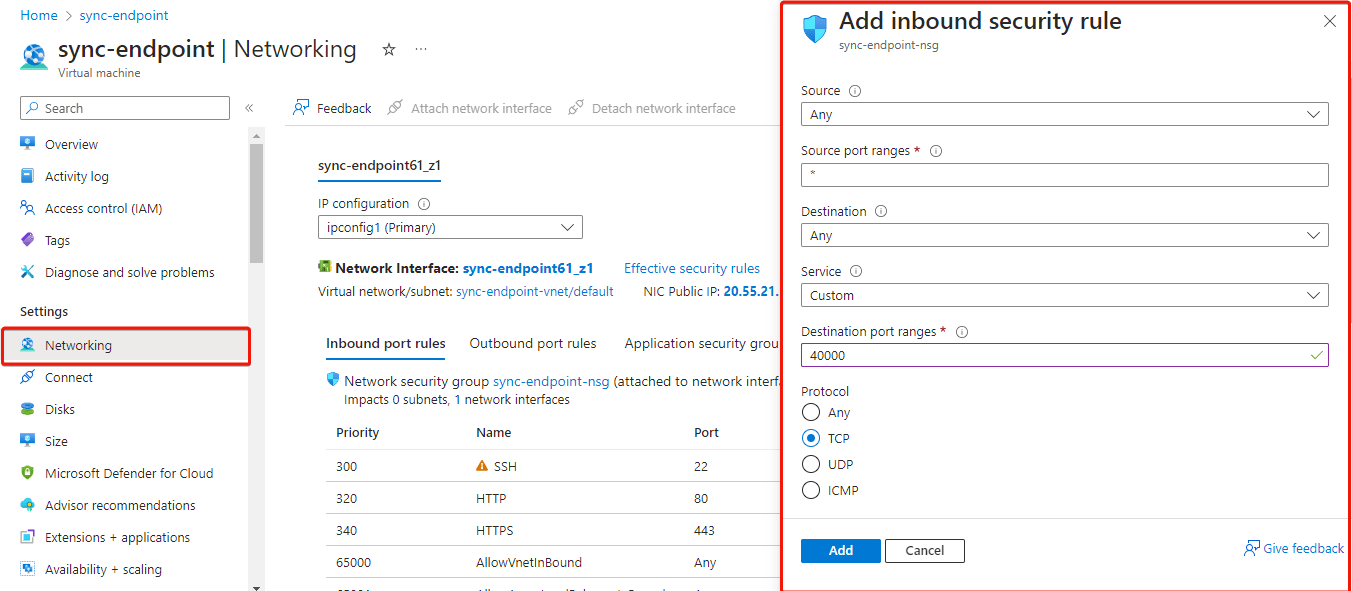Click the Activity log icon
This screenshot has height=591, width=1352.
click(x=28, y=176)
